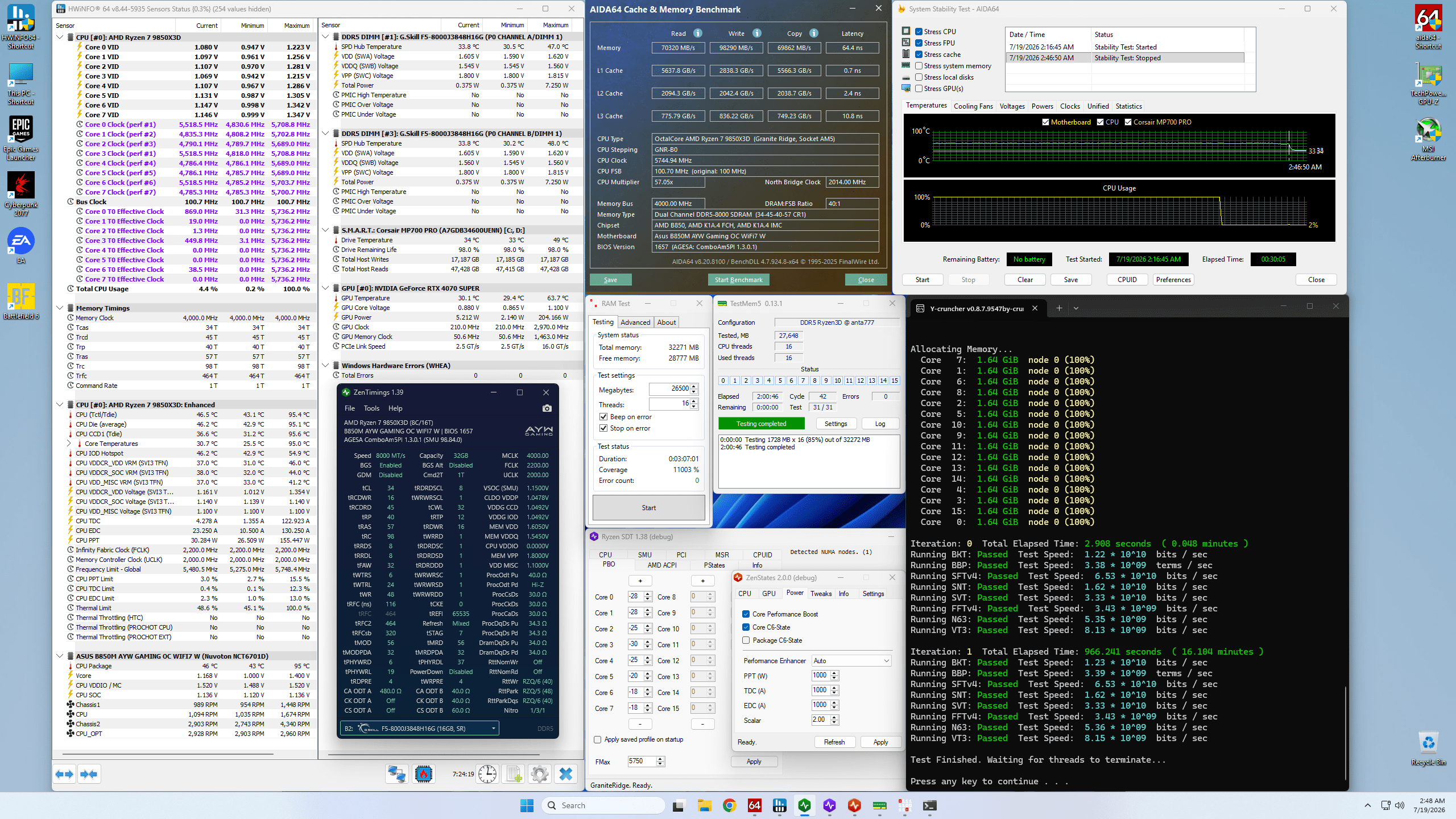The image size is (1456, 819).
Task: Click the terminal icon in the taskbar
Action: pyautogui.click(x=929, y=805)
